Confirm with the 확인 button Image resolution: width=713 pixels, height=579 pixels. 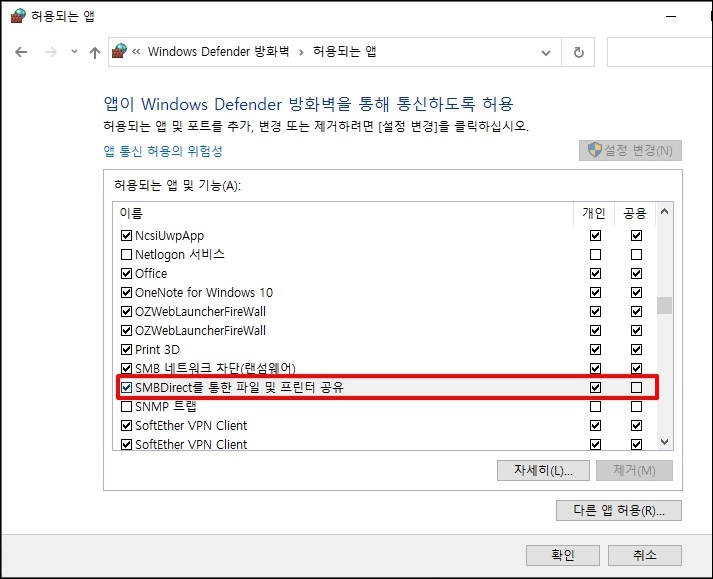[x=563, y=555]
